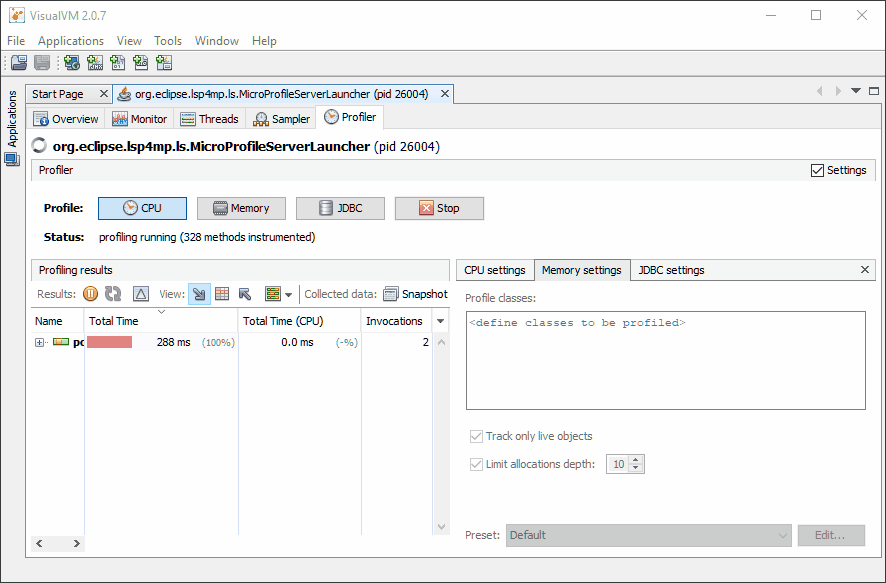Open the File menu

click(x=16, y=41)
